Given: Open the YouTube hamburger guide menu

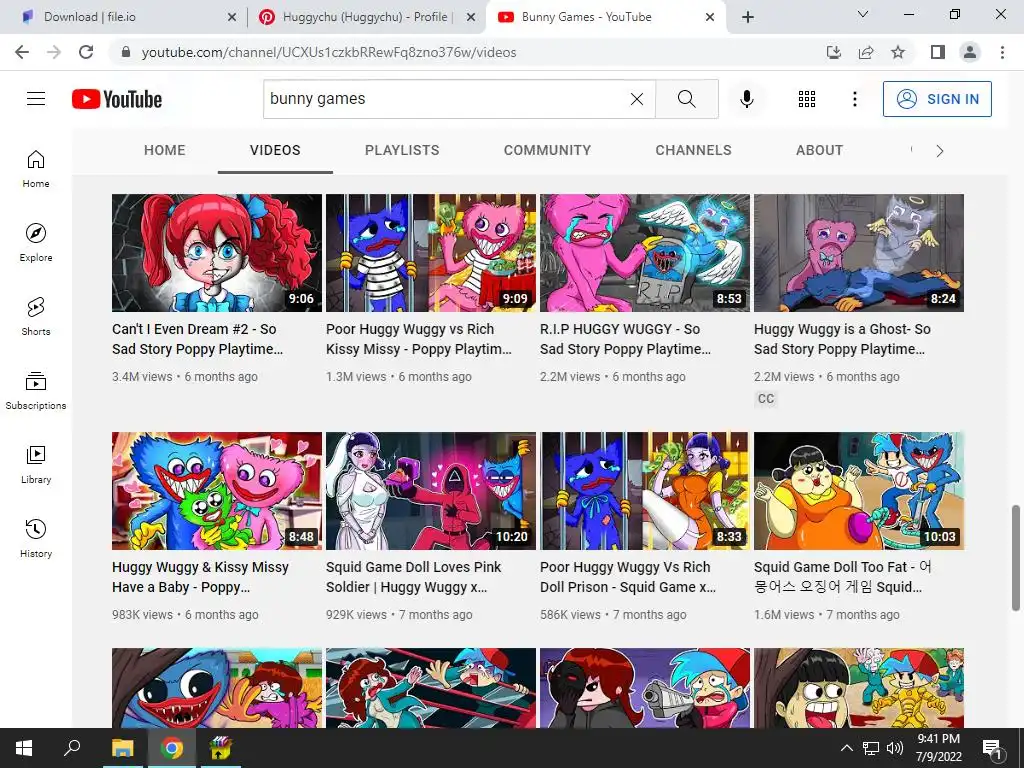Looking at the screenshot, I should pyautogui.click(x=36, y=99).
